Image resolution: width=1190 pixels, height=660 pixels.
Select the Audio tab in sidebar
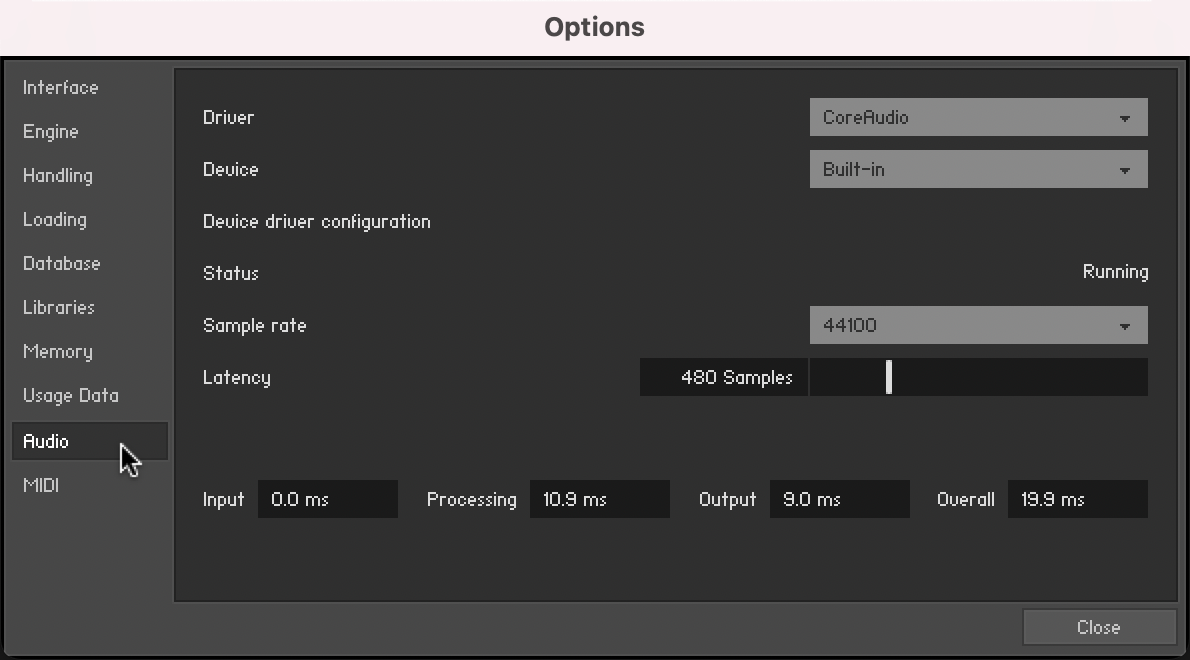click(47, 441)
